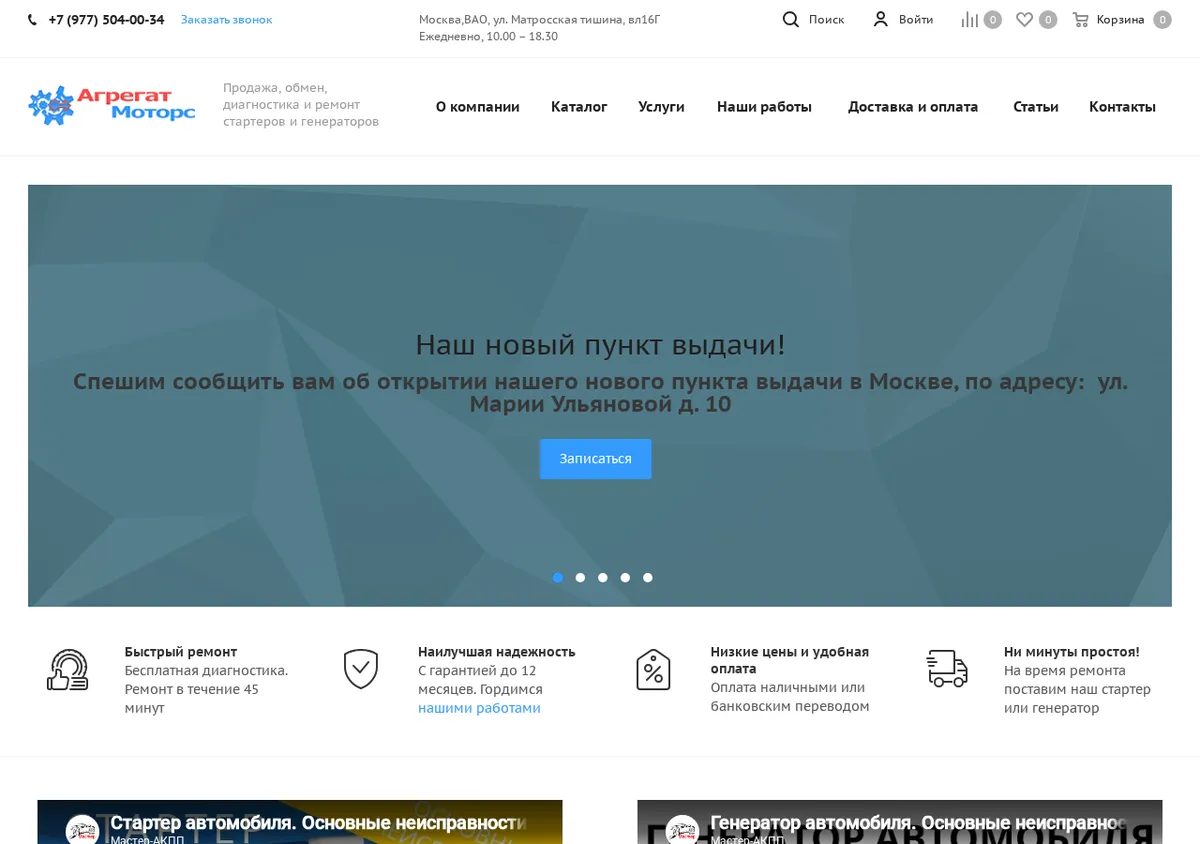
Task: Click the delivery truck icon
Action: tap(947, 668)
